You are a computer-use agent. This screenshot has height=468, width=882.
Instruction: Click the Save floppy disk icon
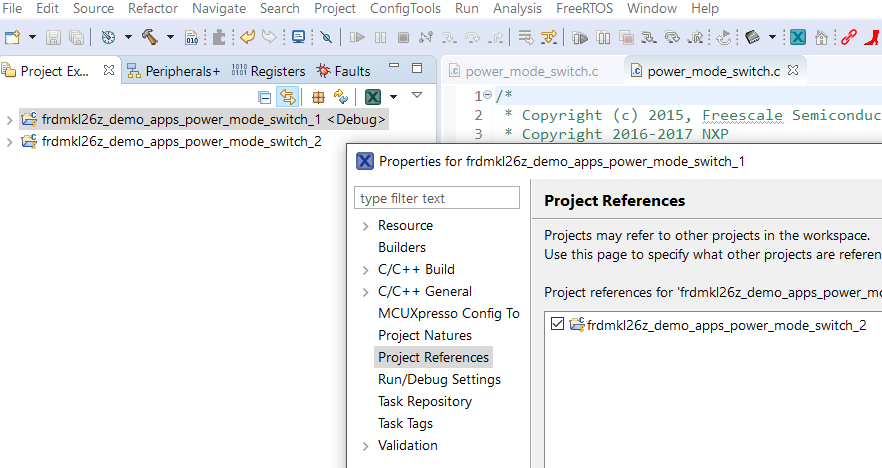[53, 38]
